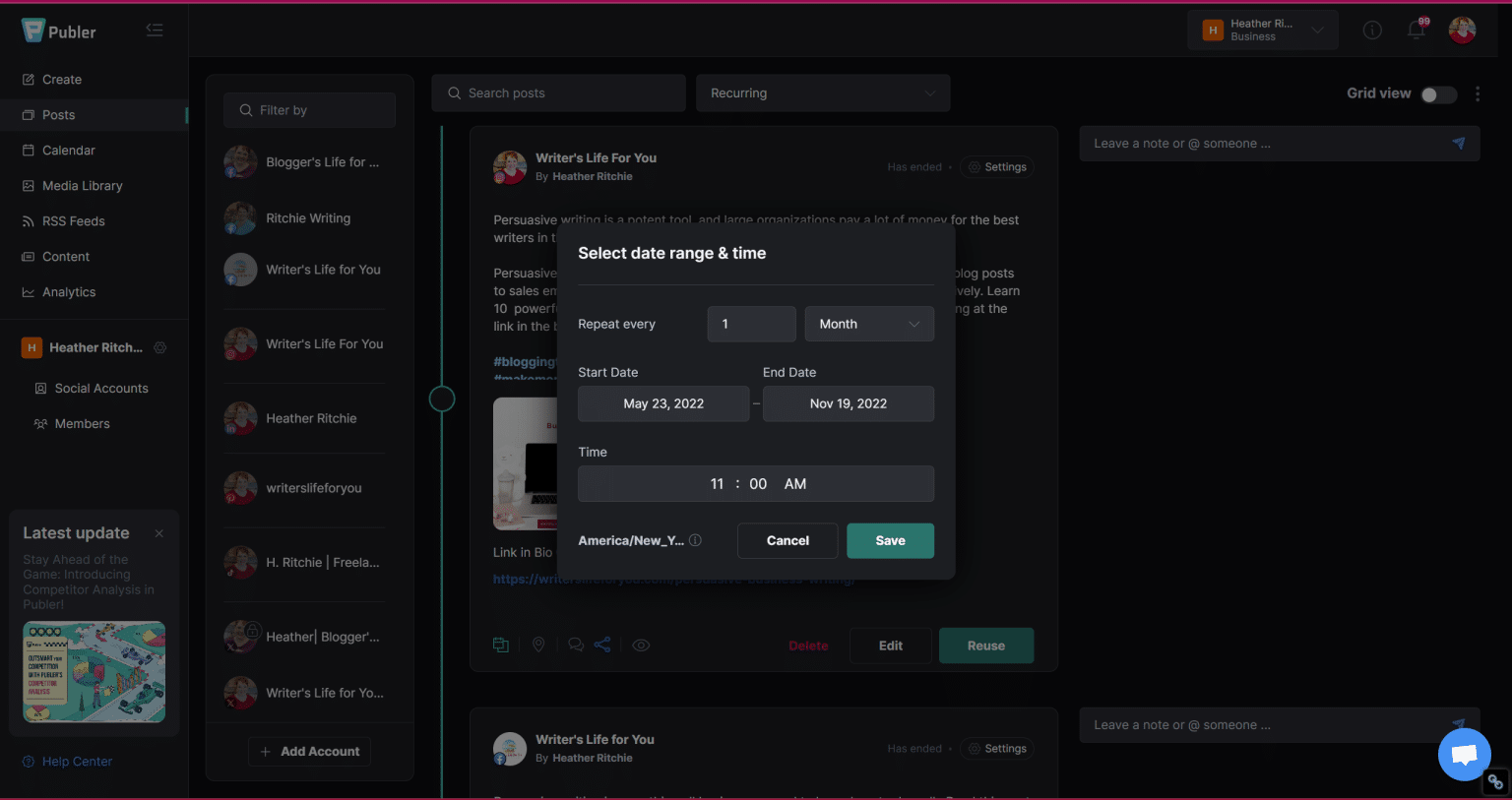
Task: Open Calendar in the sidebar
Action: point(69,151)
